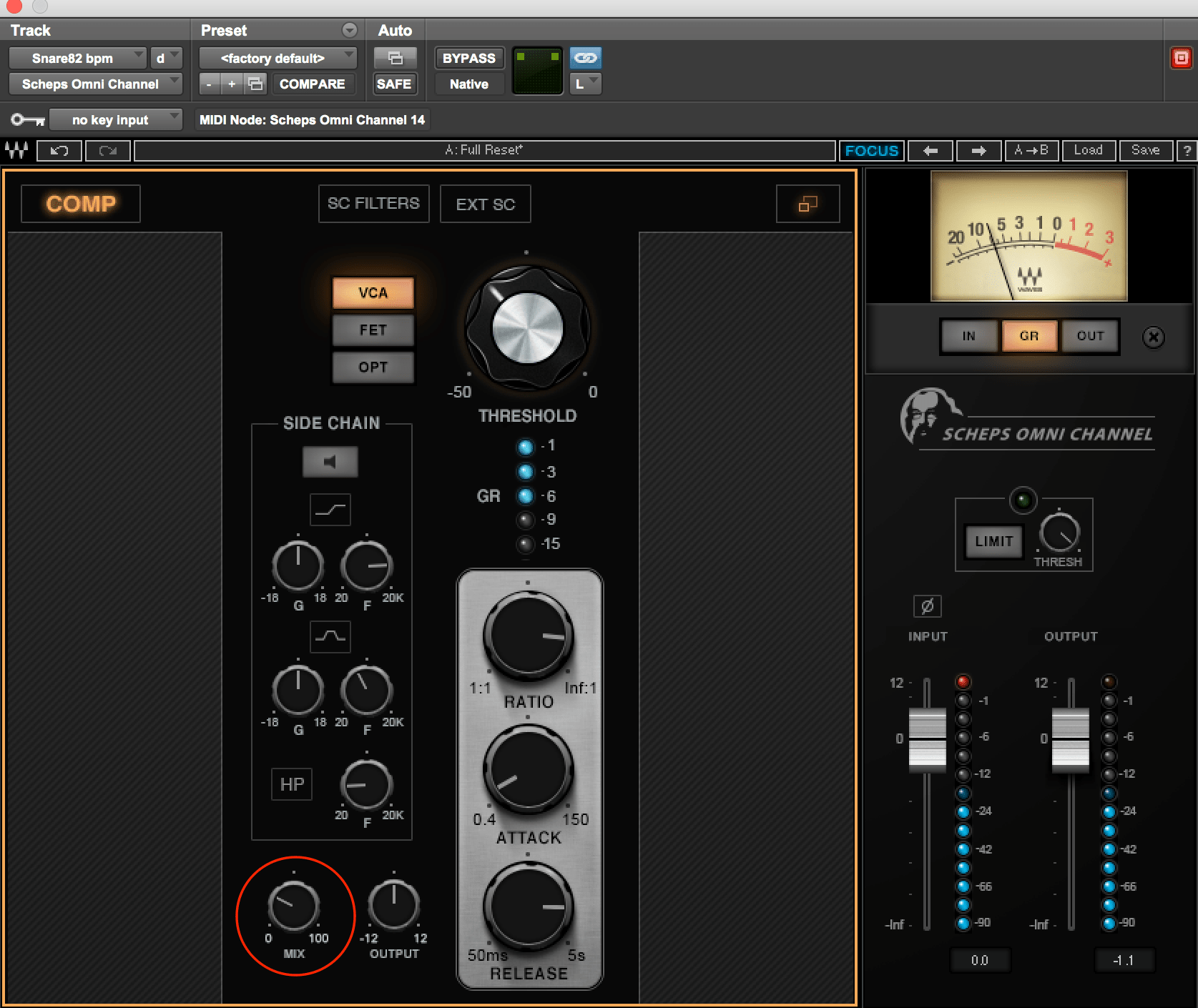Viewport: 1198px width, 1008px height.
Task: Open the insert position d dropdown
Action: click(167, 58)
